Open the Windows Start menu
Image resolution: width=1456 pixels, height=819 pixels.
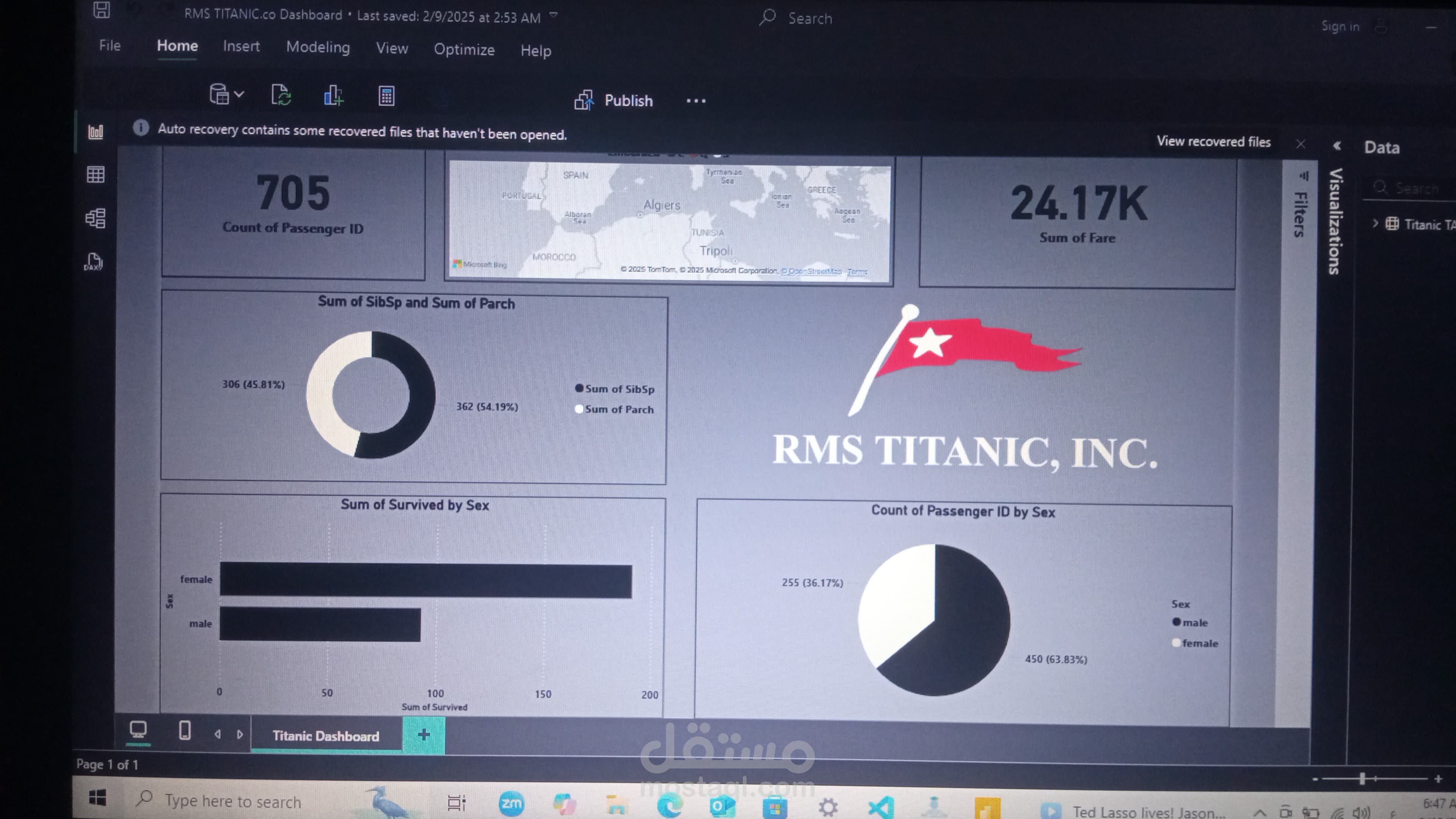click(x=97, y=798)
